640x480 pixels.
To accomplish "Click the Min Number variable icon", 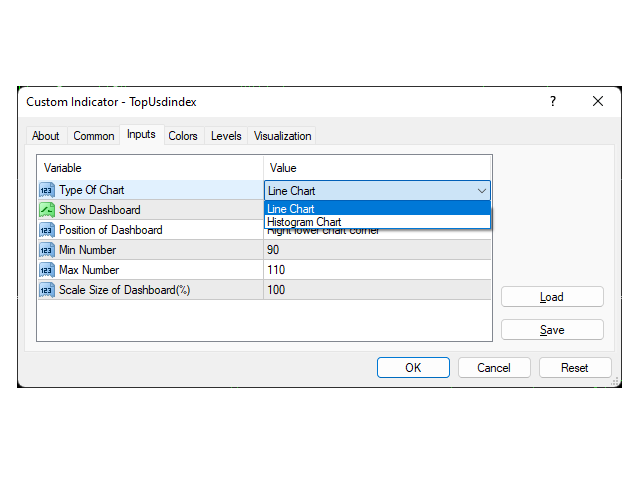I will tap(47, 250).
